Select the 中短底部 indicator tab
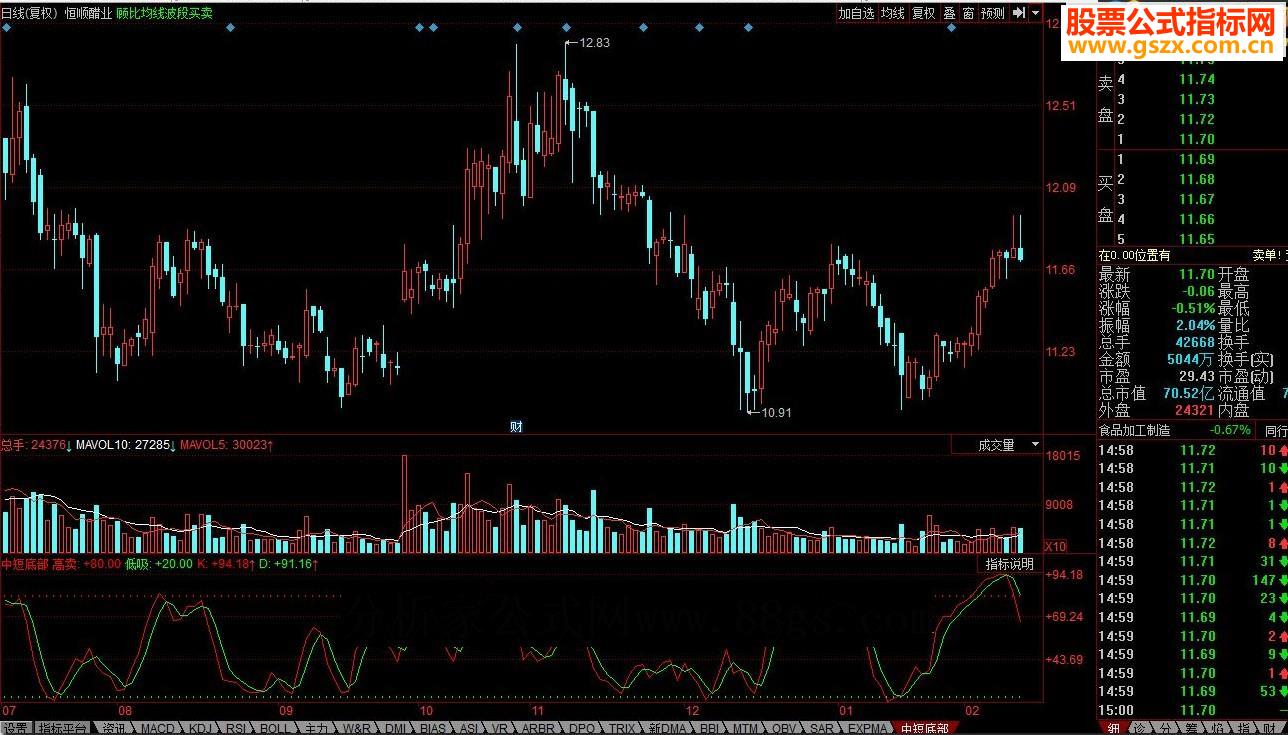Viewport: 1288px width, 735px height. coord(924,728)
